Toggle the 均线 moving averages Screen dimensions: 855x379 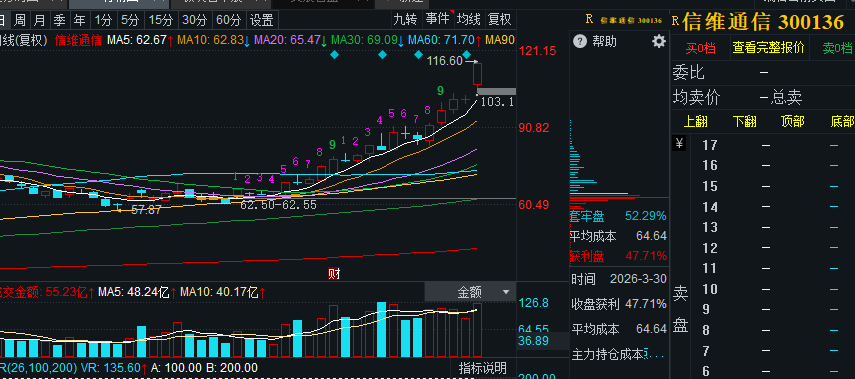tap(468, 20)
